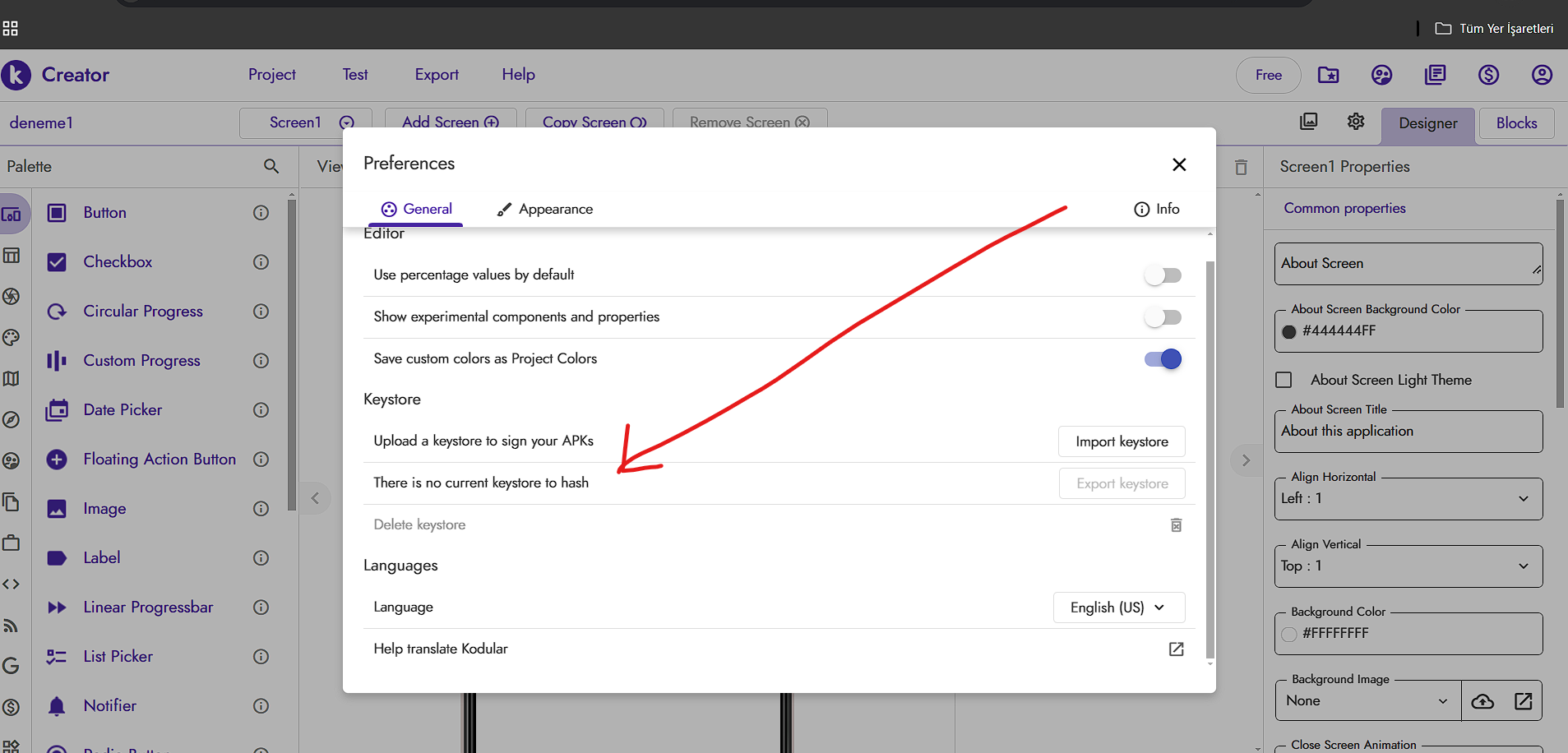Click the Free plan button
The height and width of the screenshot is (753, 1568).
(1268, 76)
